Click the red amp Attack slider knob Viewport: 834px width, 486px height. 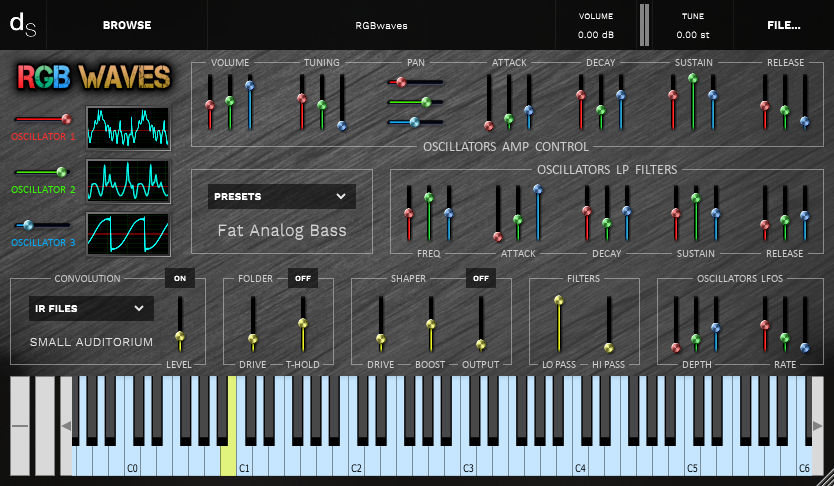pyautogui.click(x=488, y=125)
